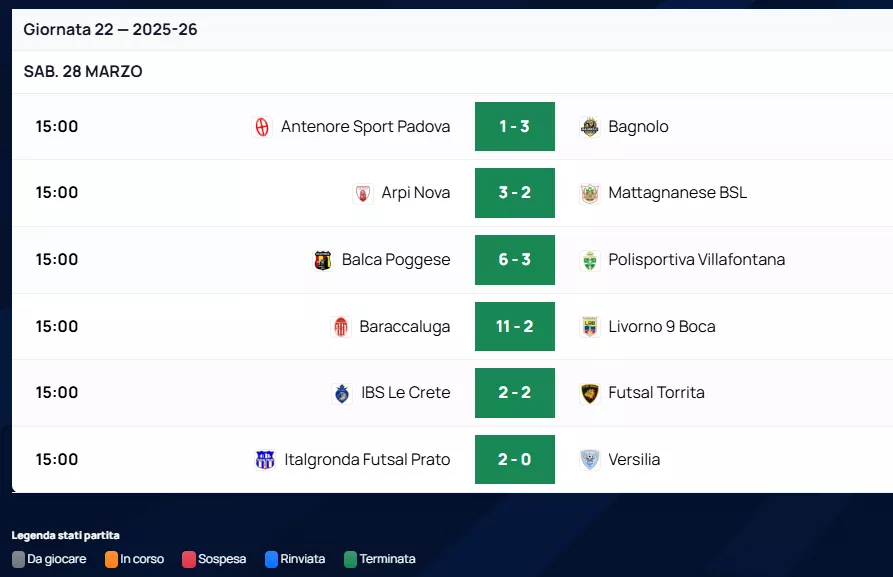Open the Polisportiva Villafontana team name link
Screen dimensions: 893x577
(x=696, y=260)
